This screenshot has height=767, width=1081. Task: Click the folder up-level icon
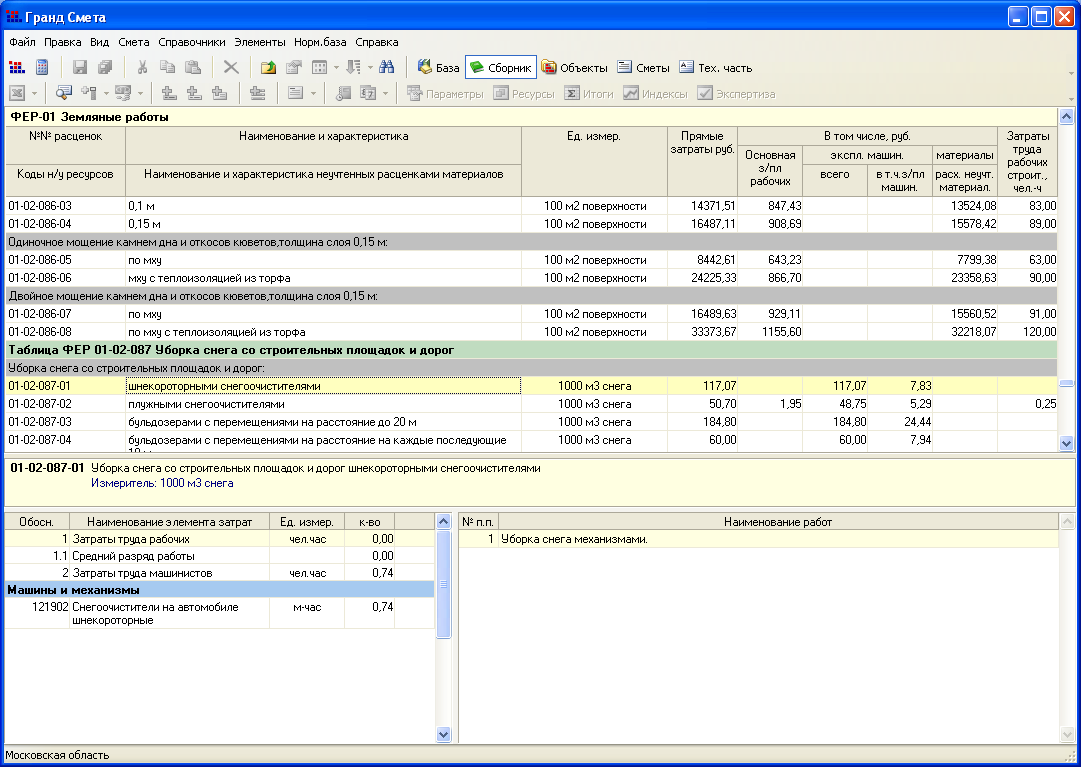click(x=268, y=68)
